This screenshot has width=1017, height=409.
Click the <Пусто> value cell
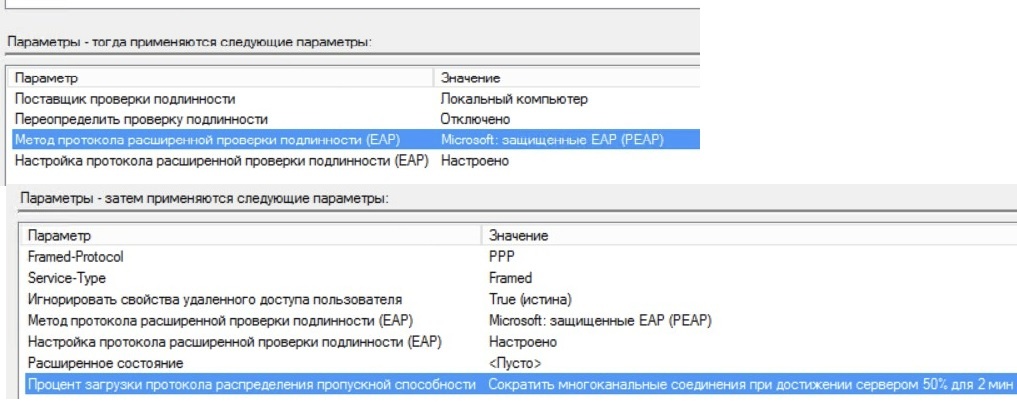pyautogui.click(x=515, y=363)
